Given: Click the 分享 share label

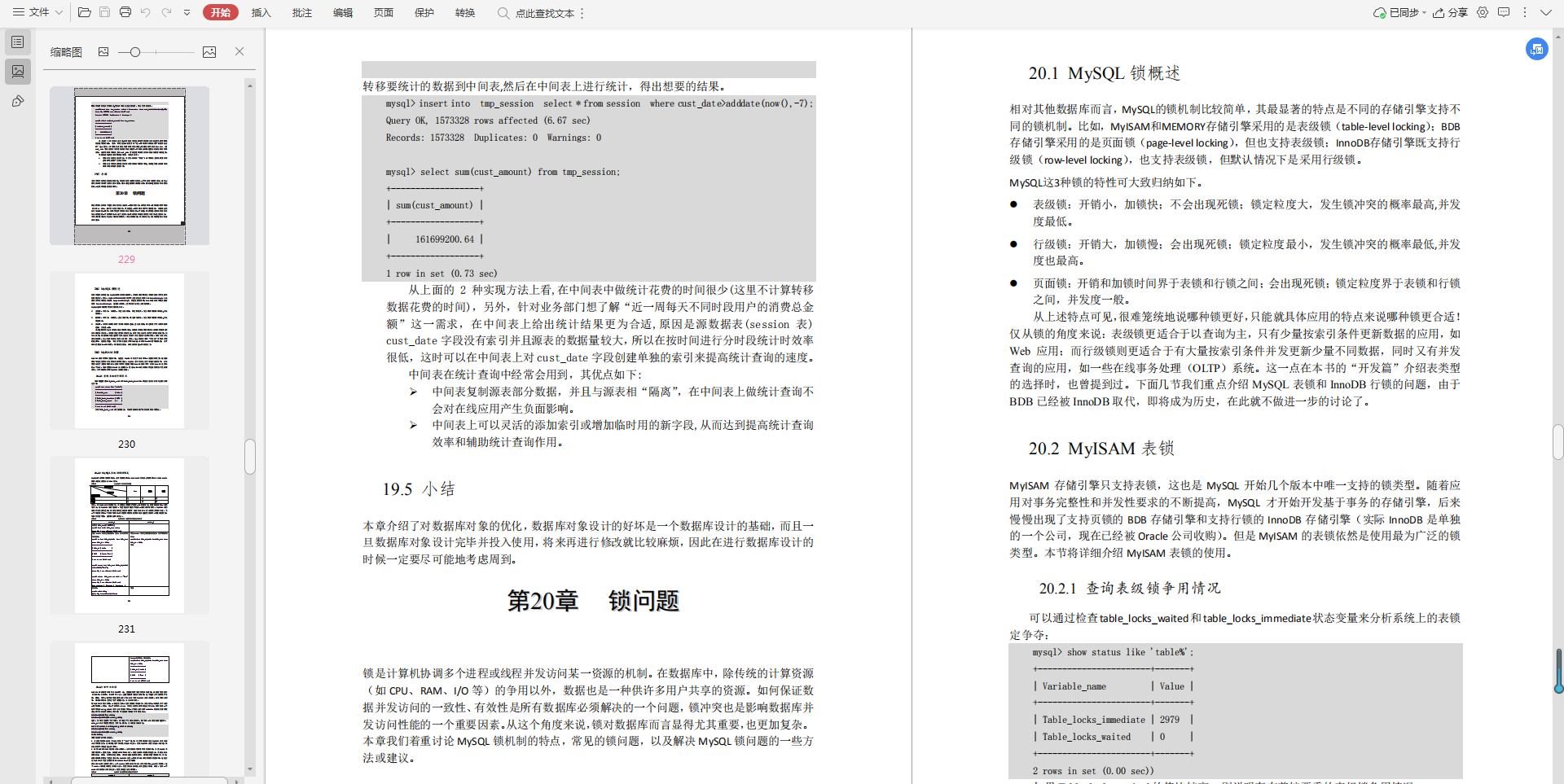Looking at the screenshot, I should pyautogui.click(x=1458, y=13).
